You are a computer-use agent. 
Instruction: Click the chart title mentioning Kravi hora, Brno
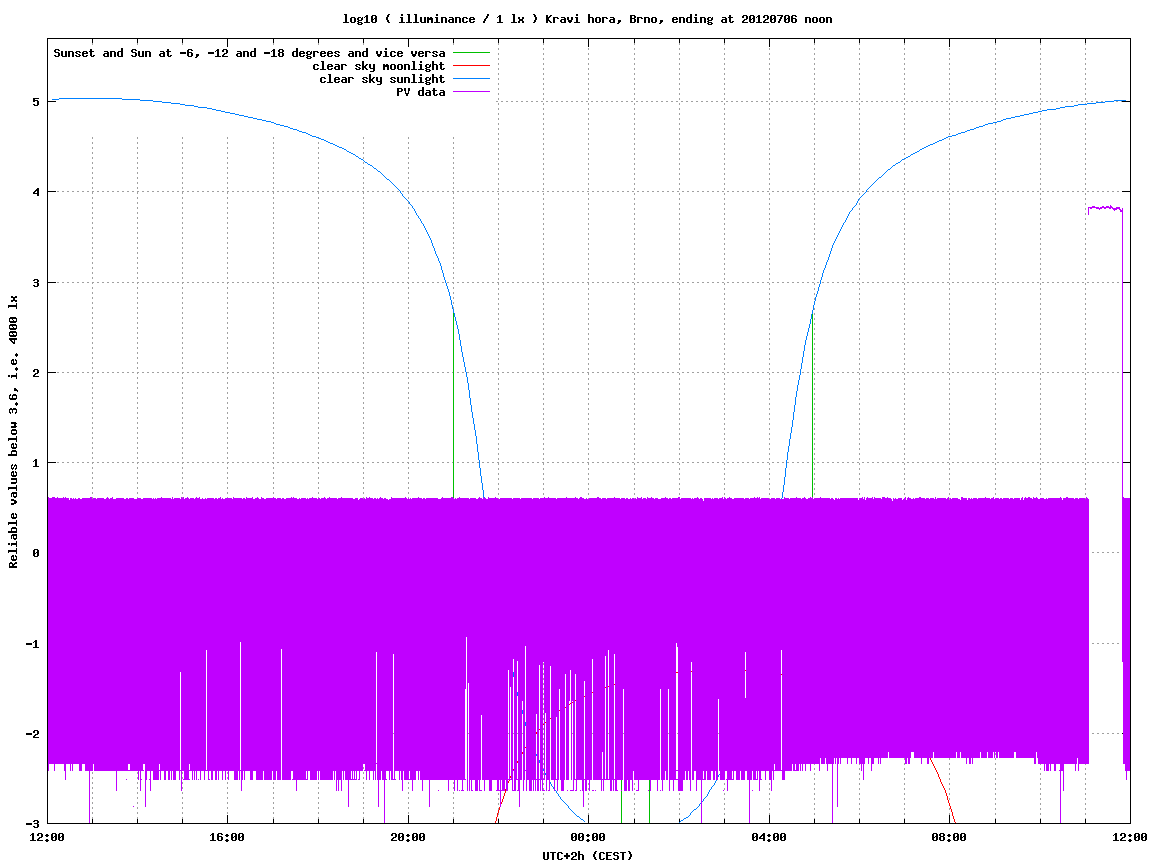coord(587,19)
